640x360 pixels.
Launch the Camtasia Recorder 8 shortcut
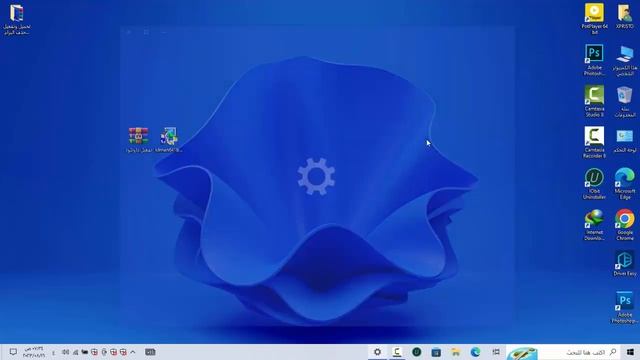(x=594, y=142)
